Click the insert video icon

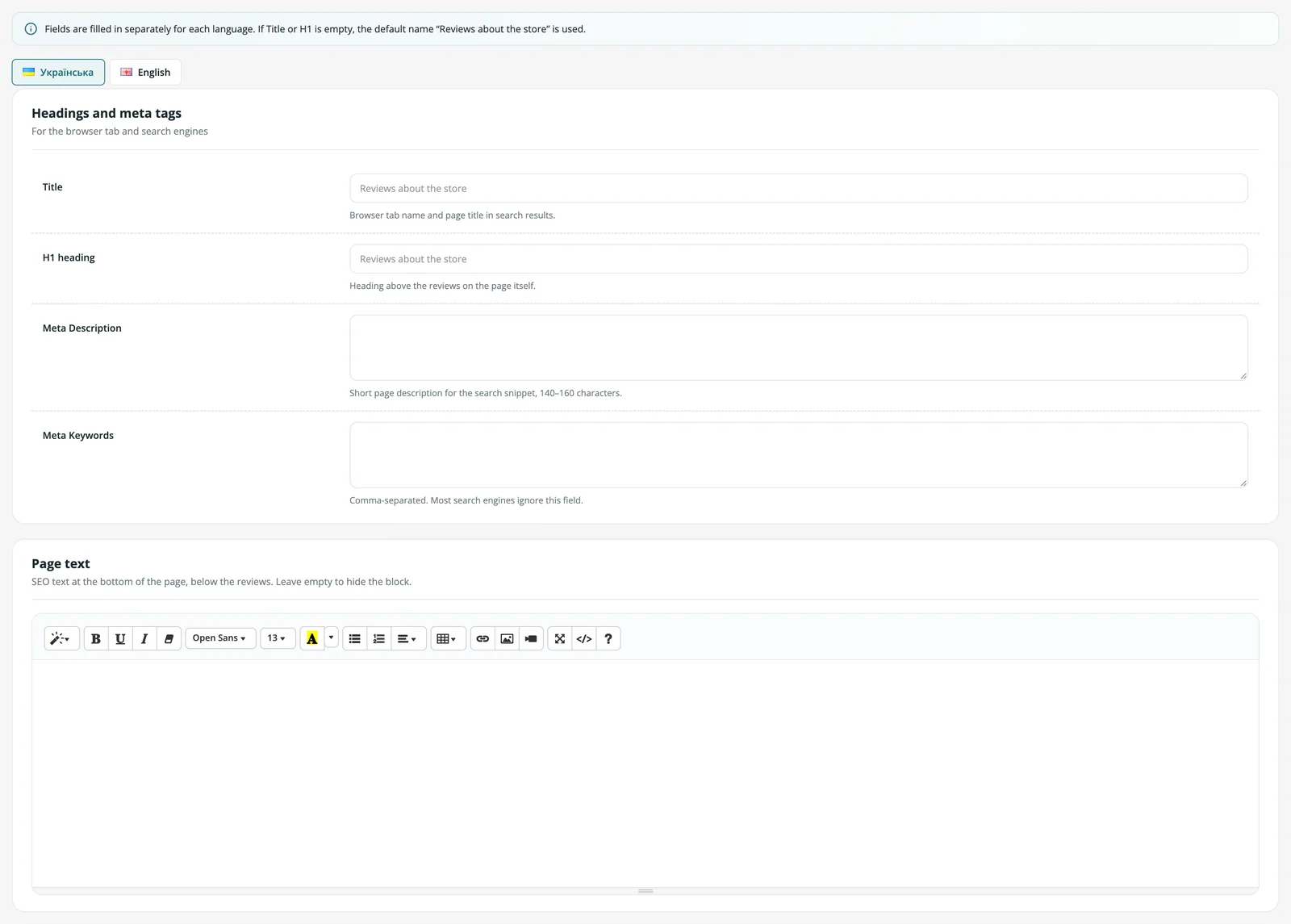(531, 638)
